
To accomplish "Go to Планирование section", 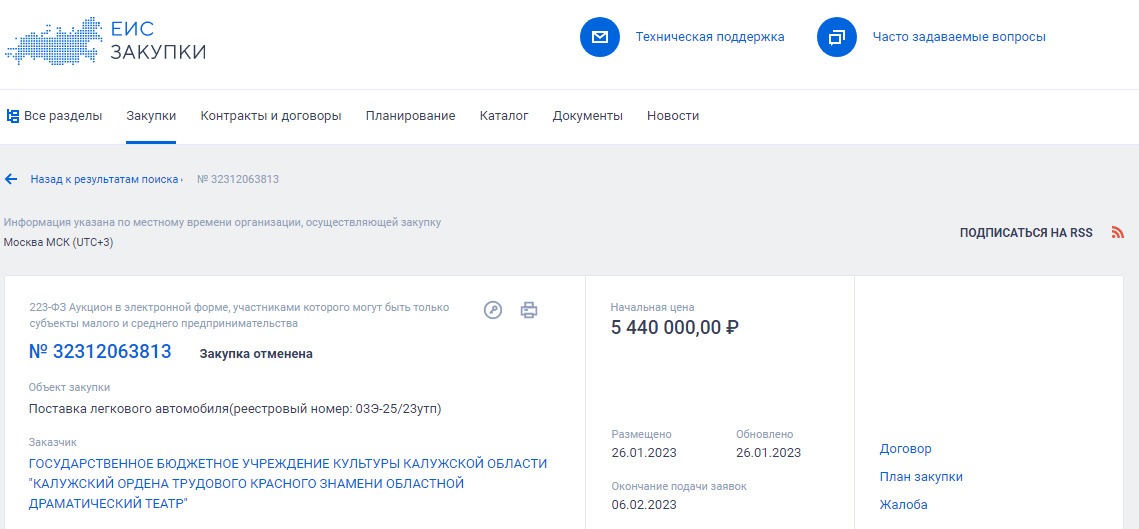I will point(410,116).
